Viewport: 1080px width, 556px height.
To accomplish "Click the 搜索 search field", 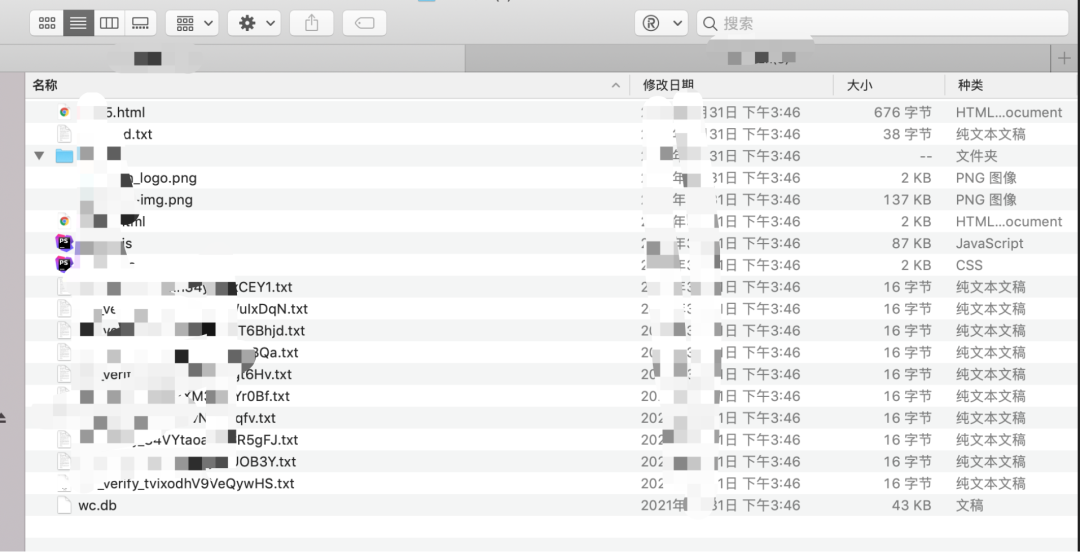I will coord(882,23).
